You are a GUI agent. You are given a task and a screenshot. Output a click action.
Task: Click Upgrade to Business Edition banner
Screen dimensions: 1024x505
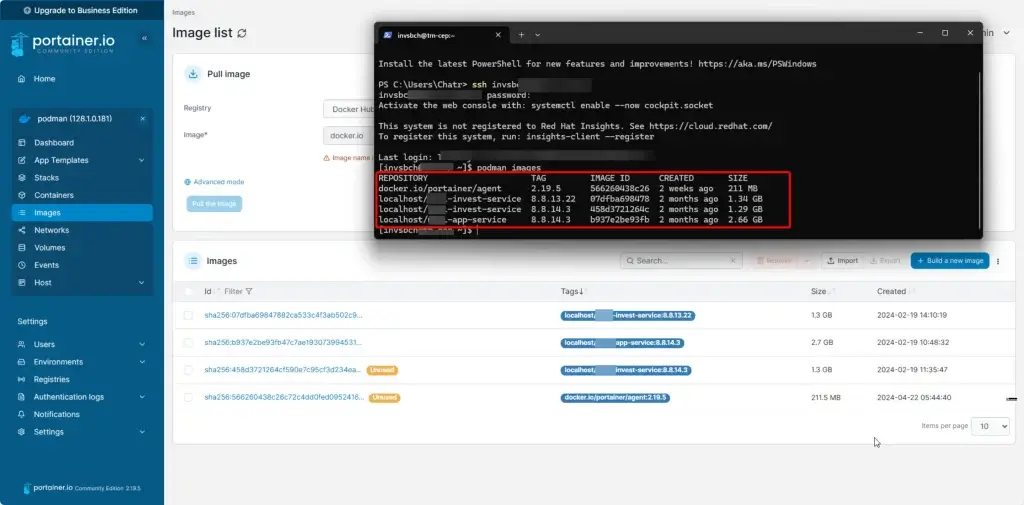[x=81, y=10]
